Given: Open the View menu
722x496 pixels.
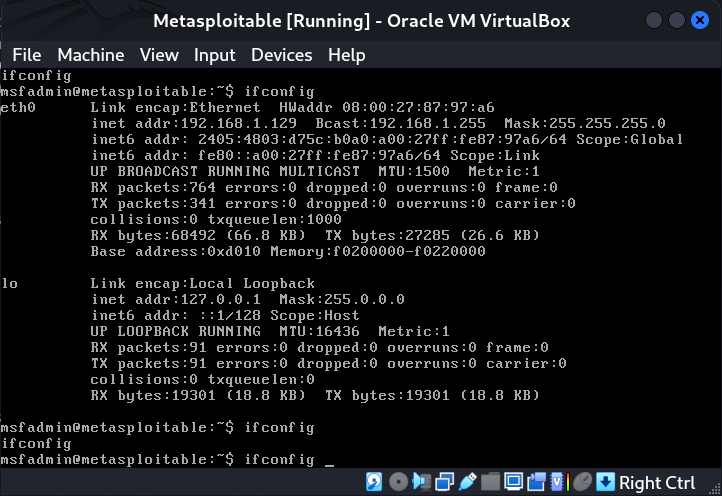Looking at the screenshot, I should 159,55.
